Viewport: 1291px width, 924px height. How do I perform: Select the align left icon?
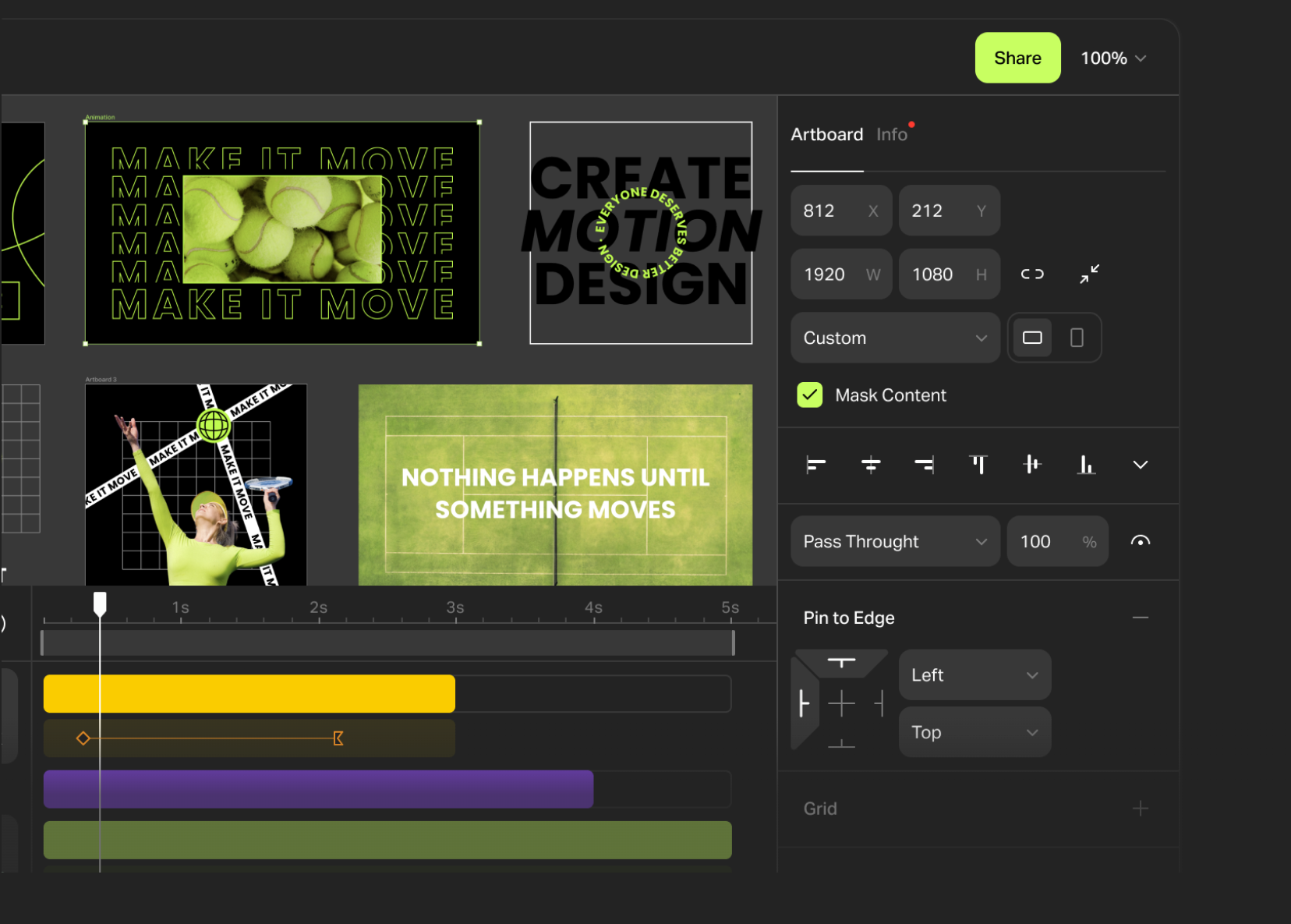pos(815,465)
